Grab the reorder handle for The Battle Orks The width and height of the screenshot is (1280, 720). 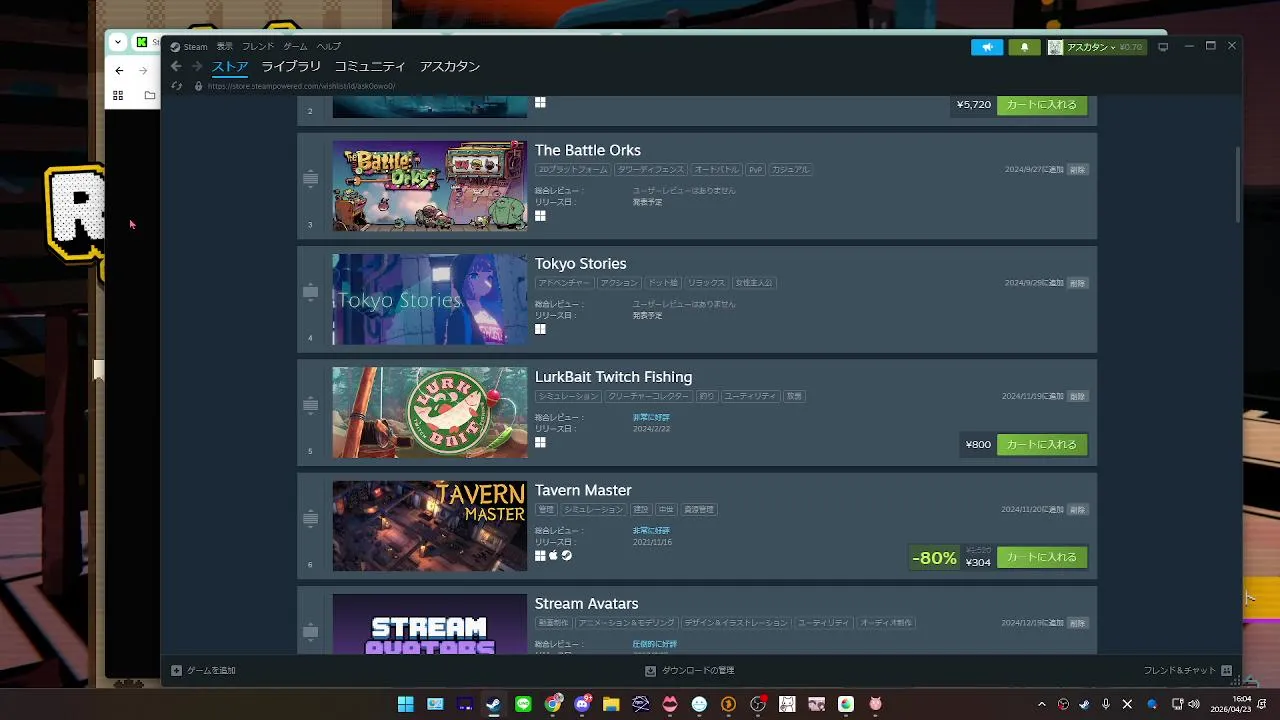pyautogui.click(x=310, y=179)
